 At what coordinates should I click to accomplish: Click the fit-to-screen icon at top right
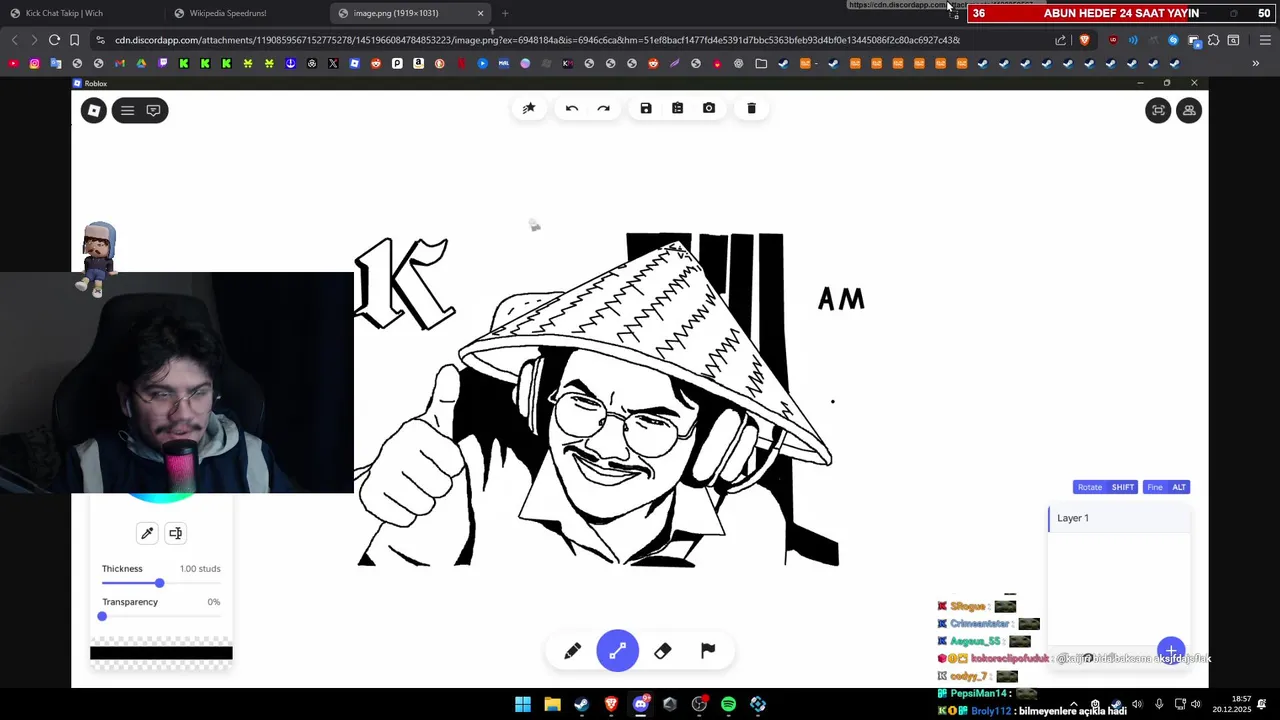point(1158,110)
